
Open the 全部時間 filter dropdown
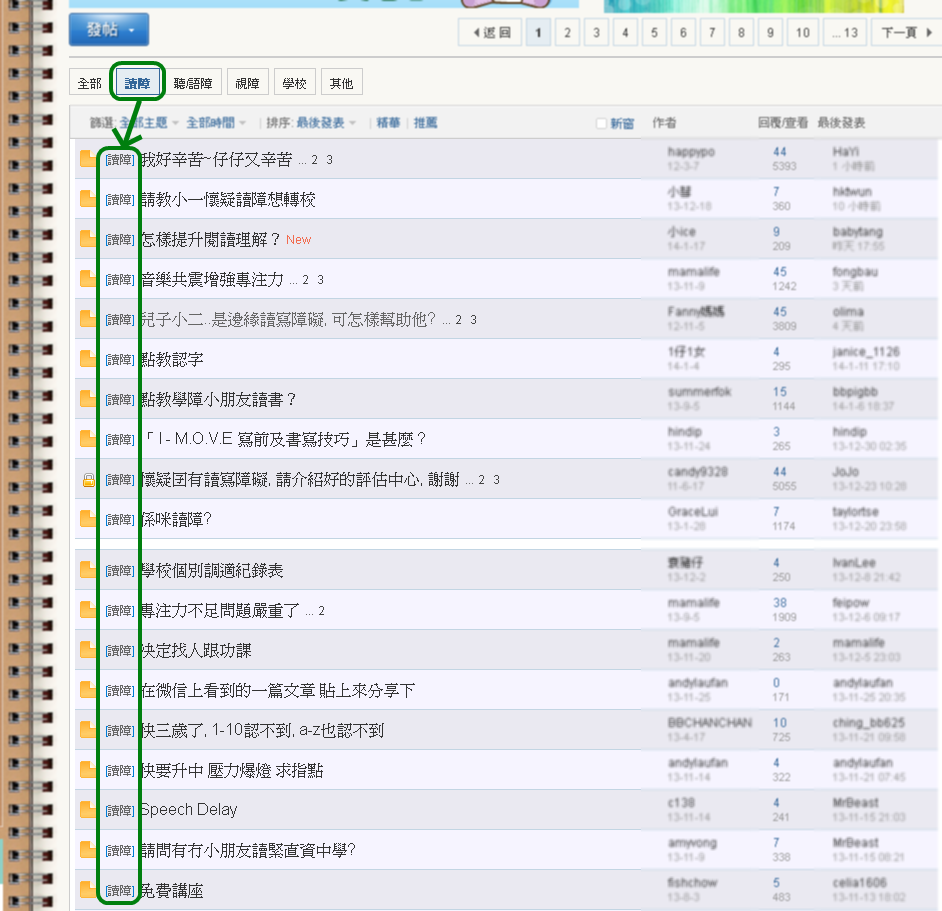pos(216,123)
